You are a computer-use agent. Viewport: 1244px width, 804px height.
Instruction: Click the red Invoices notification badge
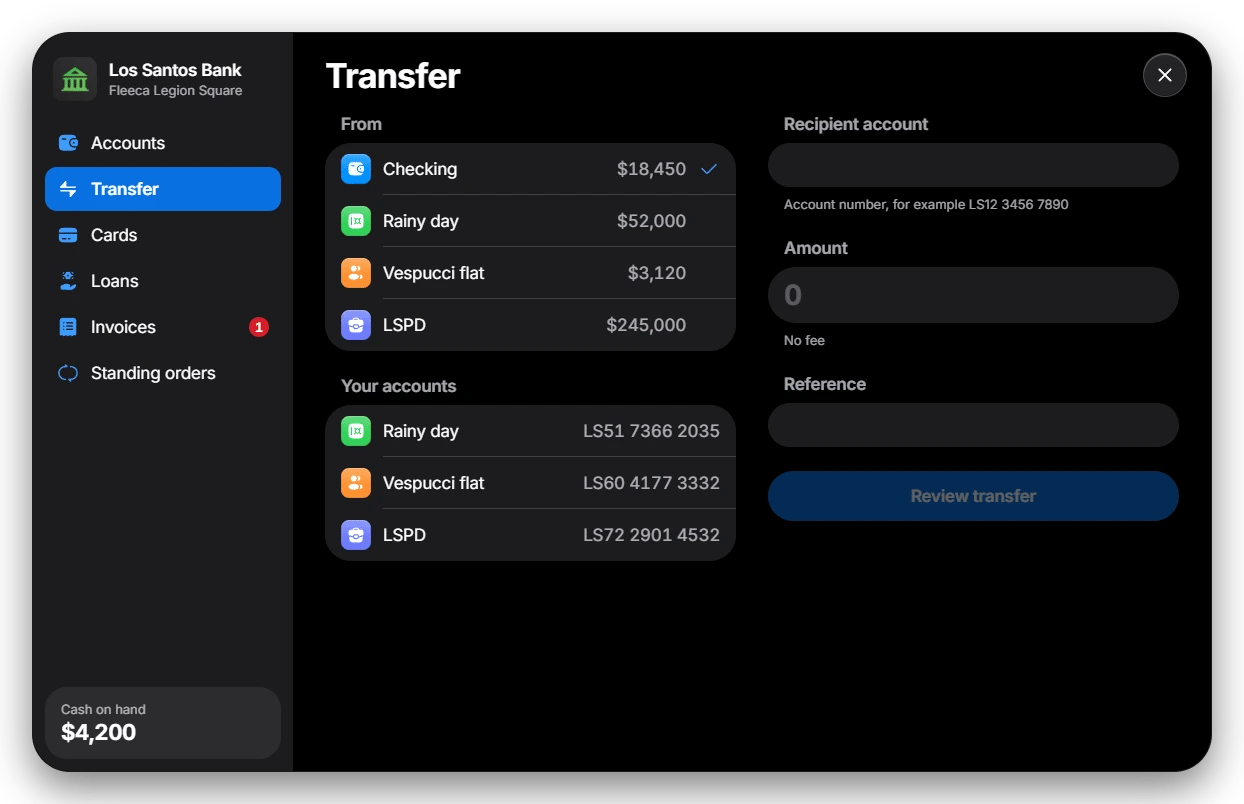[x=259, y=327]
